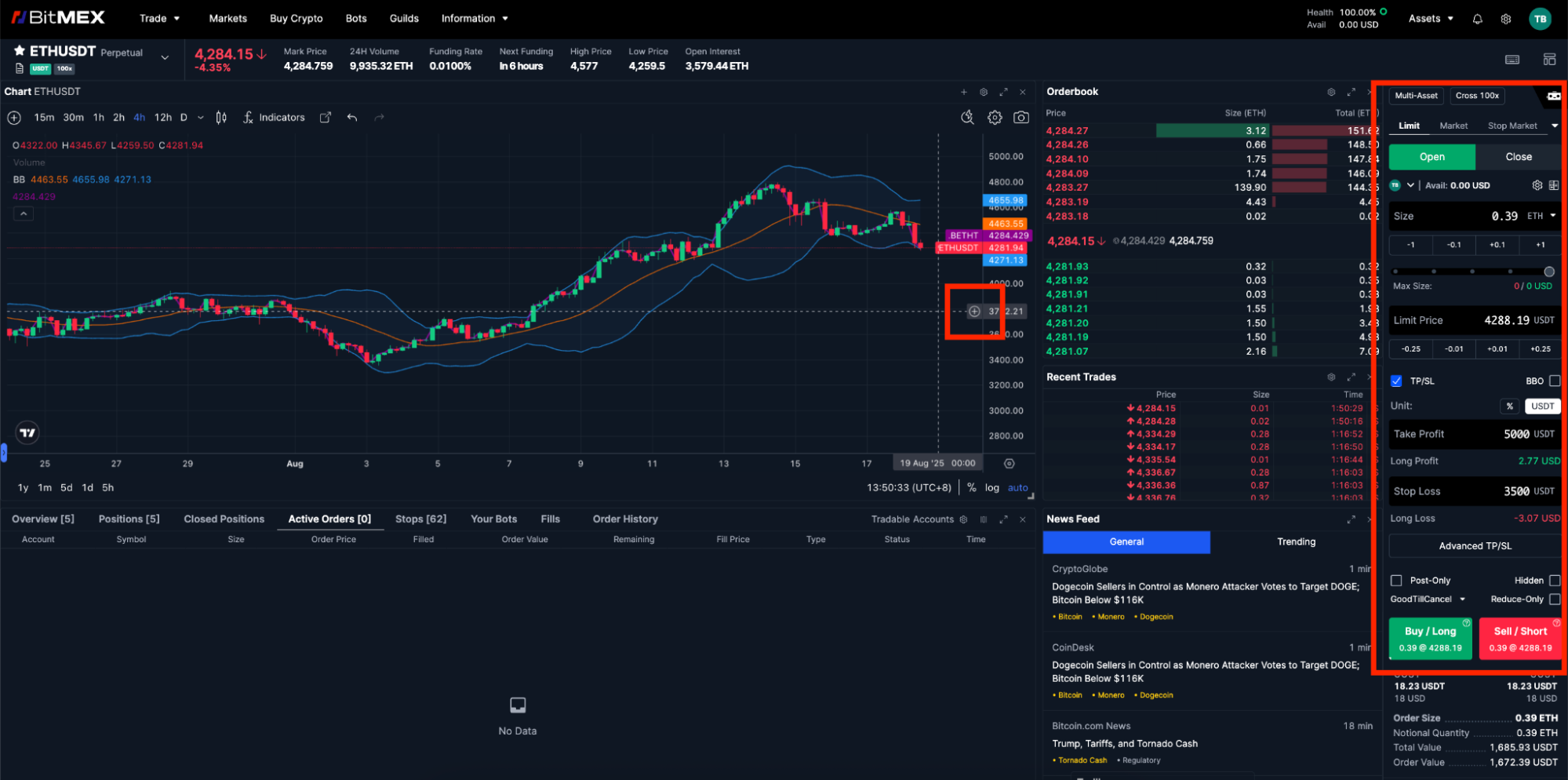Tick the Reduce-Only checkbox
This screenshot has width=1568, height=780.
(x=1554, y=600)
